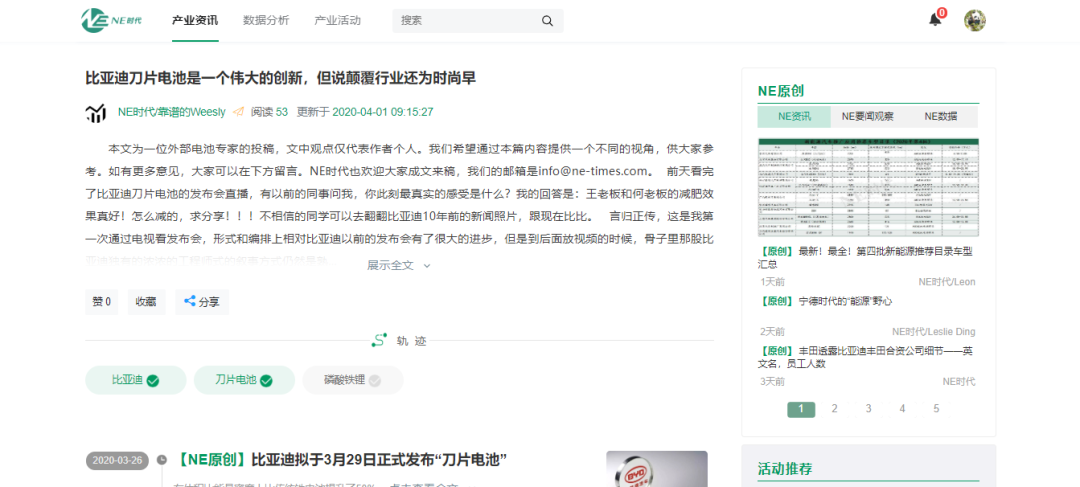1080x487 pixels.
Task: Click the clock icon beside 2020-03-26
Action: point(162,460)
